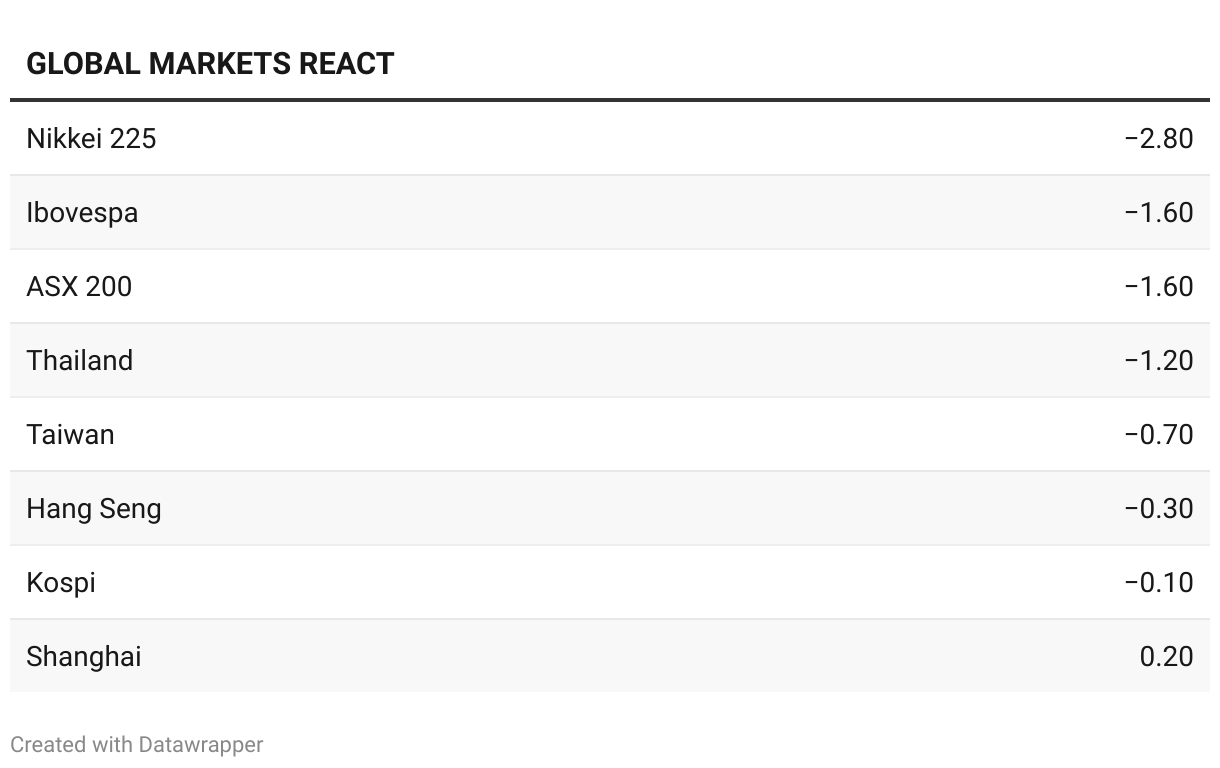This screenshot has width=1220, height=768.
Task: Select the Shanghai row label
Action: coord(83,656)
